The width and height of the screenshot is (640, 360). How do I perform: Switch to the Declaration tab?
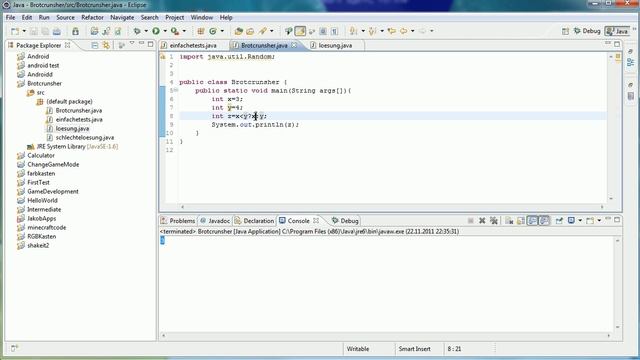254,220
